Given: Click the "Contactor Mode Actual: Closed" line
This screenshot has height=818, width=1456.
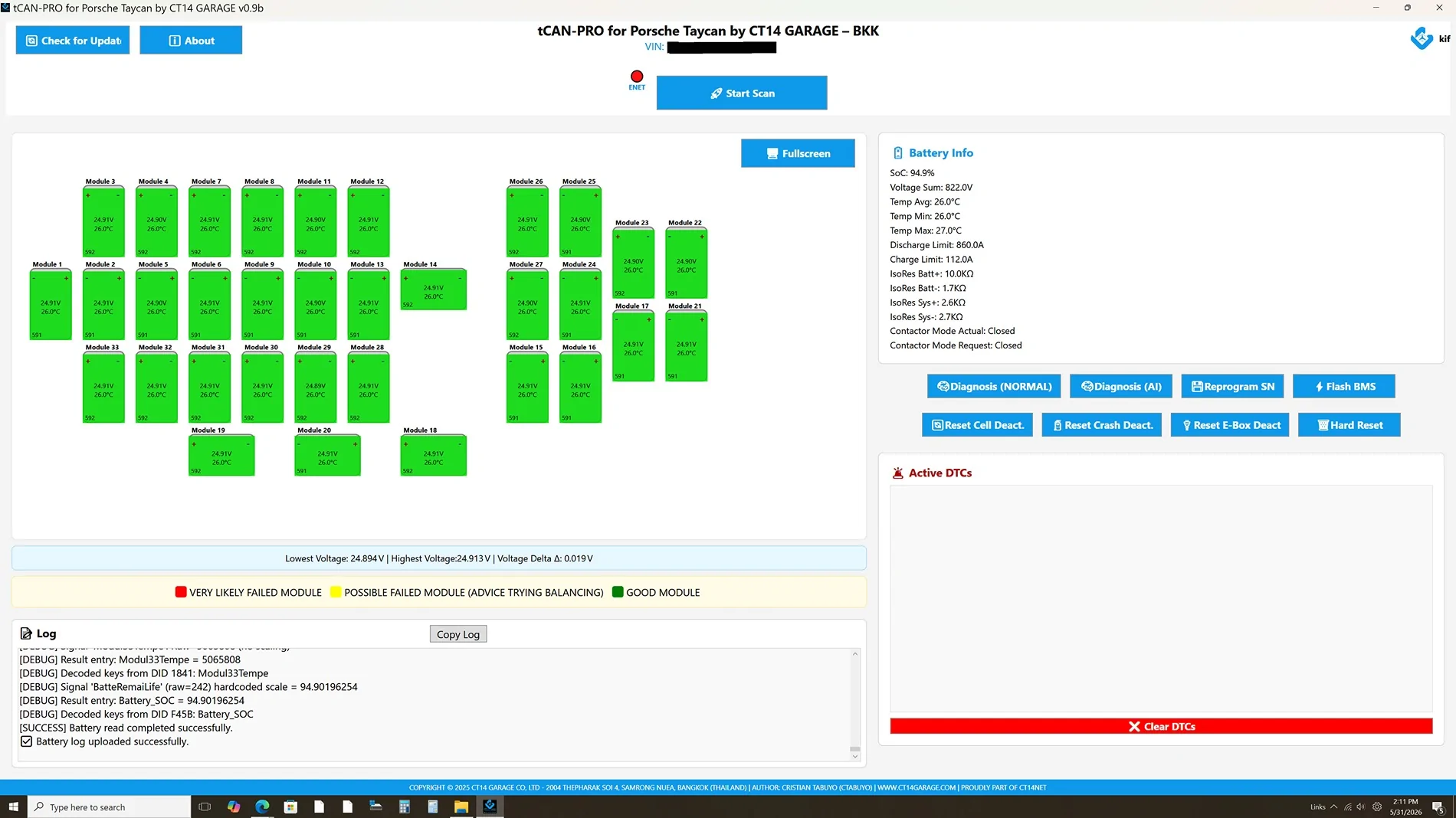Looking at the screenshot, I should tap(953, 331).
